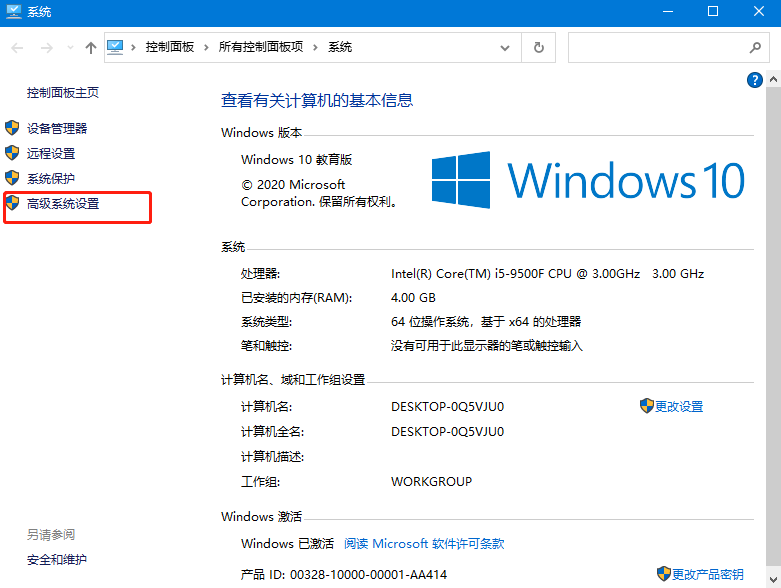Click the 4.00 GB RAM value
The image size is (781, 588).
(x=413, y=298)
